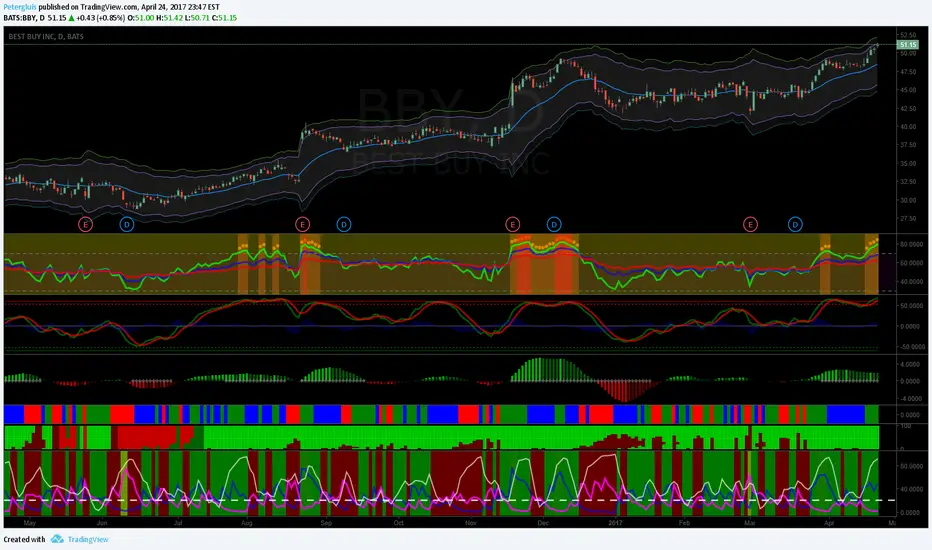Click the Jun label on time axis

tap(102, 523)
